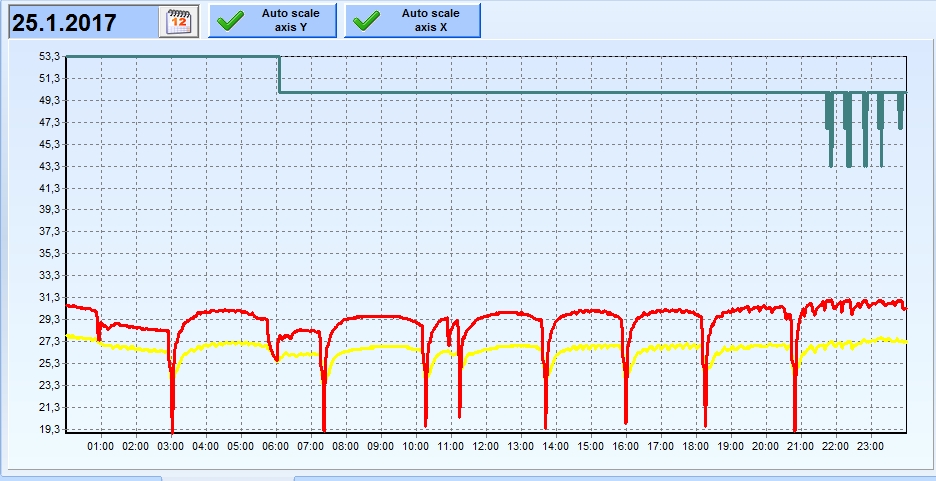Select the 12:00 label on time axis
This screenshot has height=481, width=936.
click(486, 445)
